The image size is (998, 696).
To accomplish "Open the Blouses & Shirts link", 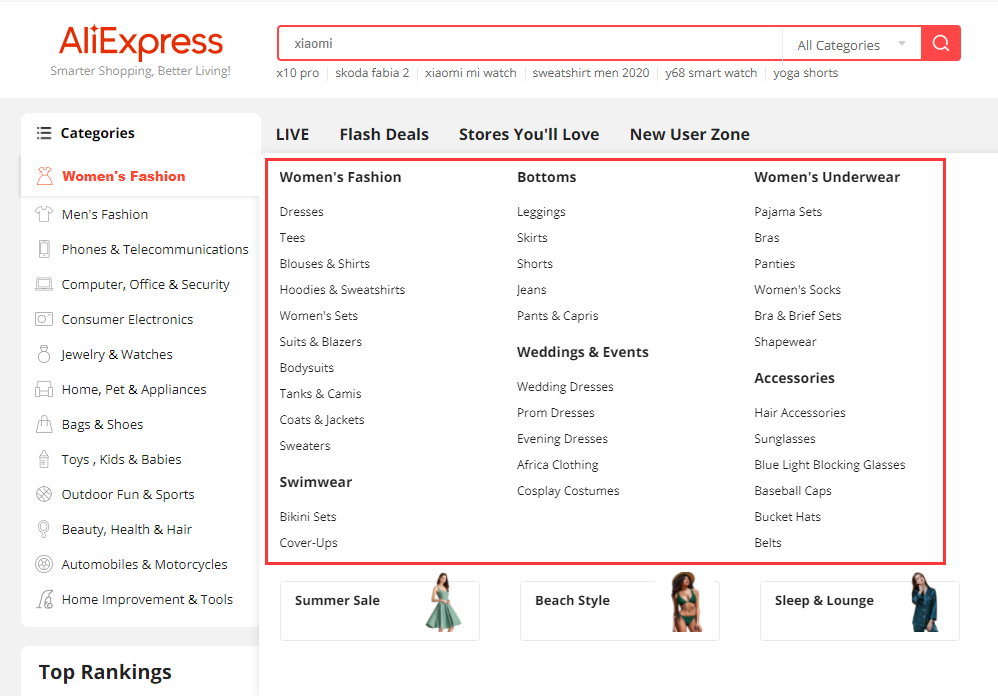I will (325, 264).
